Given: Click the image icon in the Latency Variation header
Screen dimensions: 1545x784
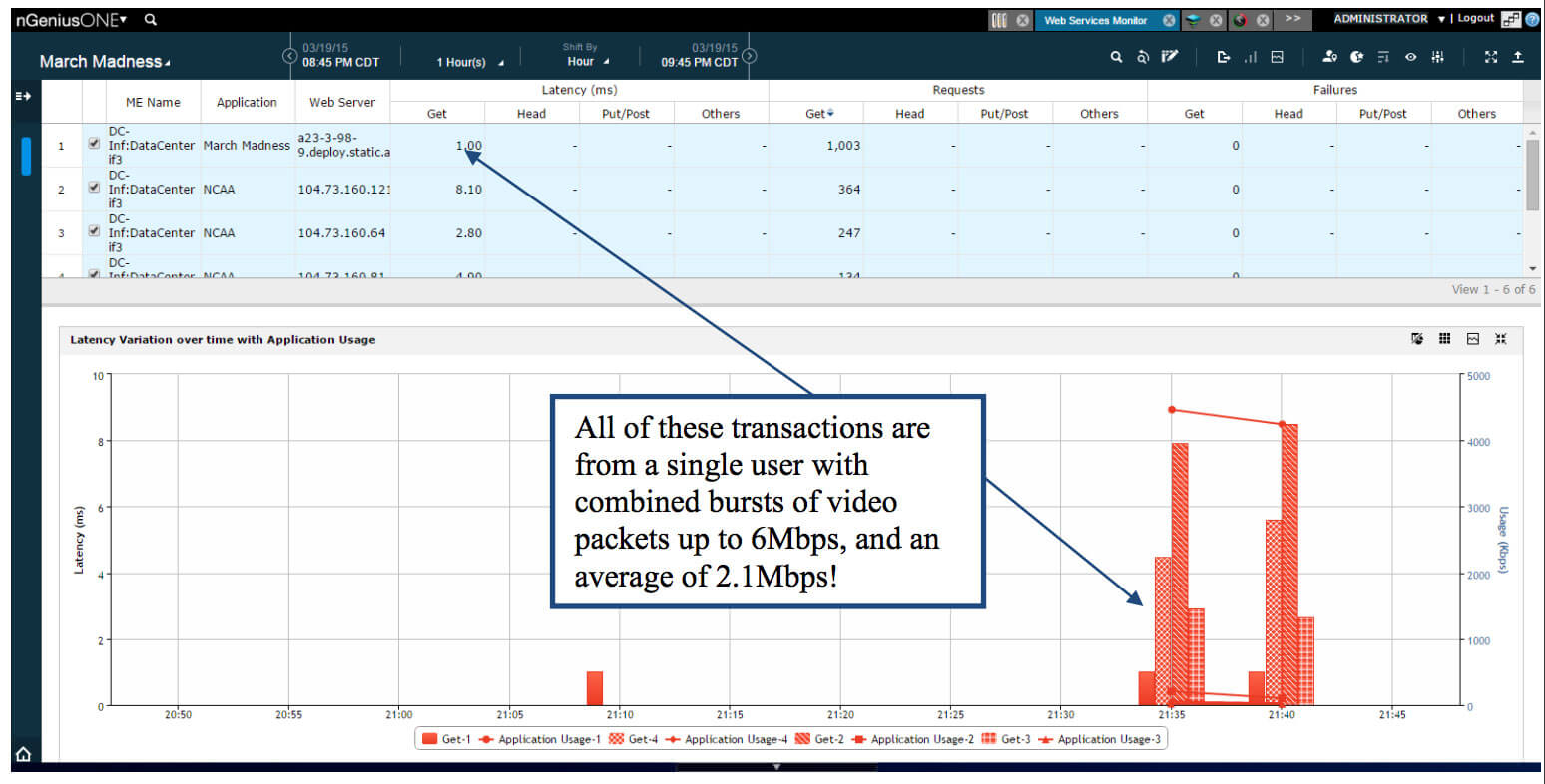Looking at the screenshot, I should (x=1473, y=339).
